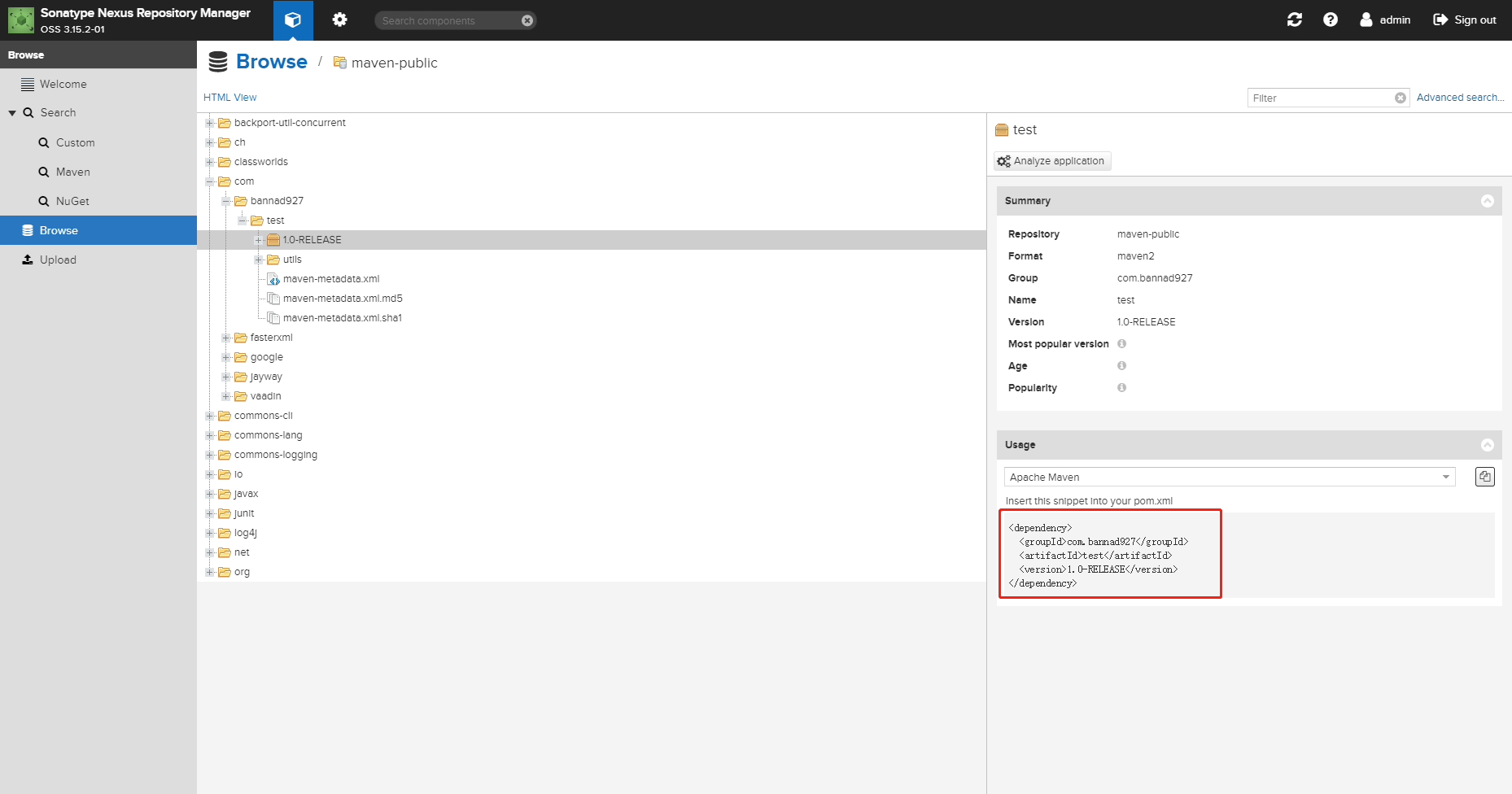
Task: Select the fasterxml folder
Action: 271,338
